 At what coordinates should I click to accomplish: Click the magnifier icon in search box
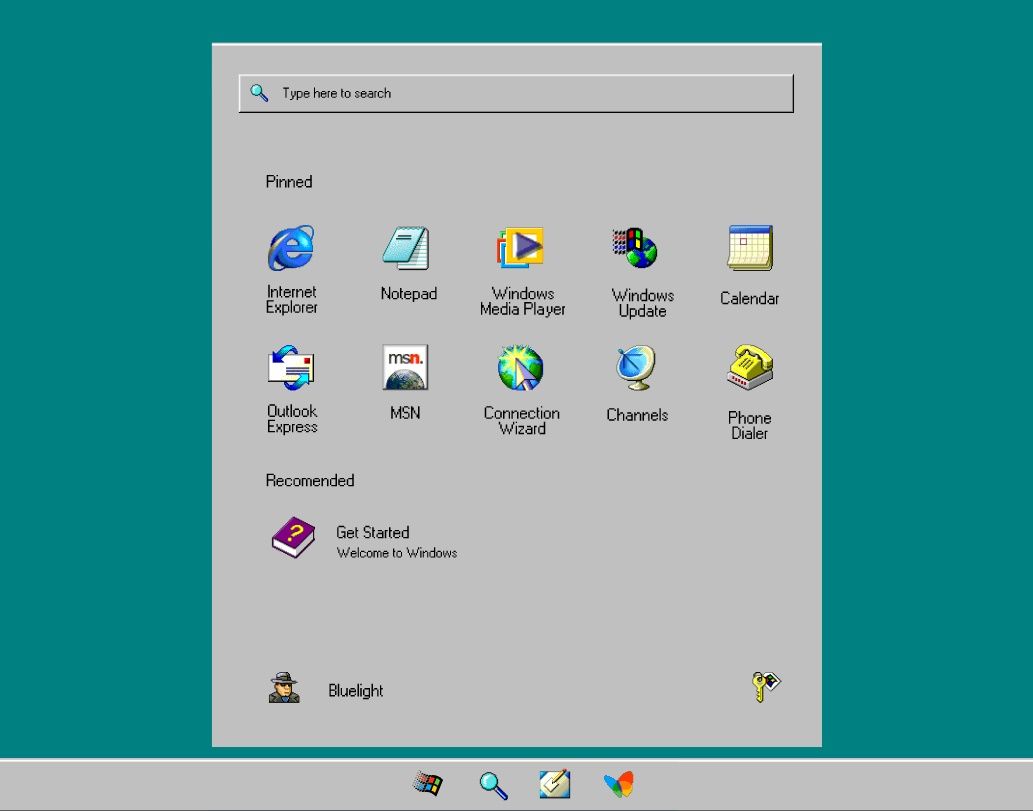259,93
